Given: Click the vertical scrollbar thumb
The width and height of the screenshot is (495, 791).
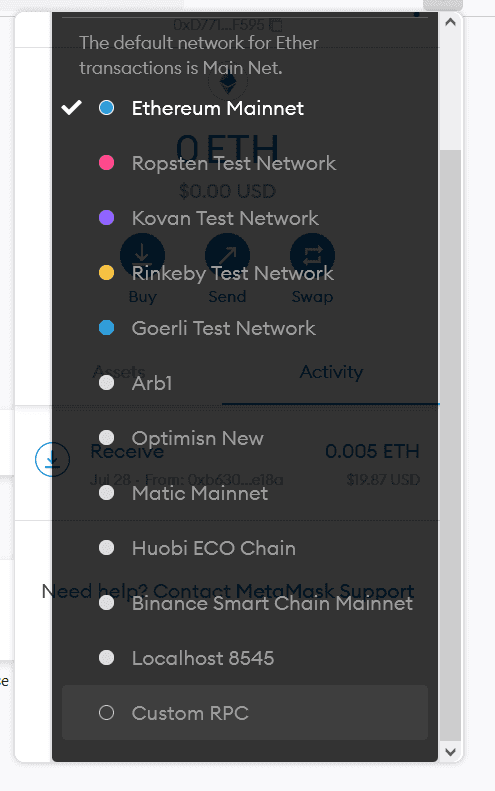Looking at the screenshot, I should (451, 444).
